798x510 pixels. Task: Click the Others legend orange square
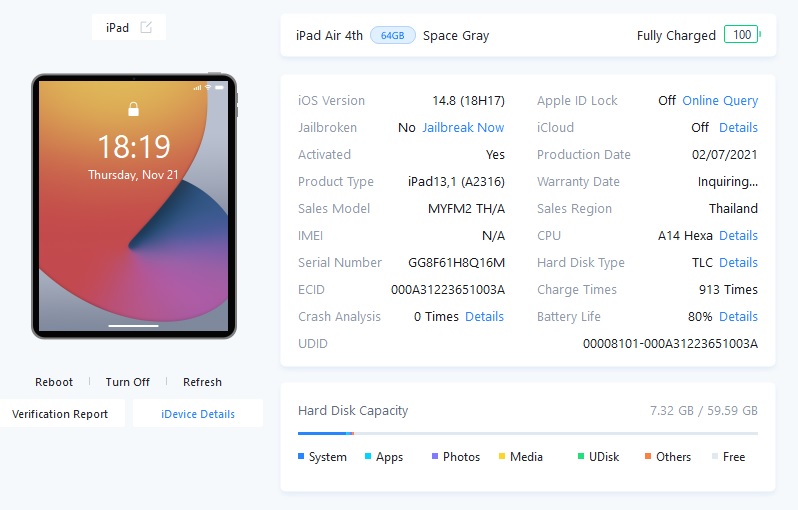(648, 456)
